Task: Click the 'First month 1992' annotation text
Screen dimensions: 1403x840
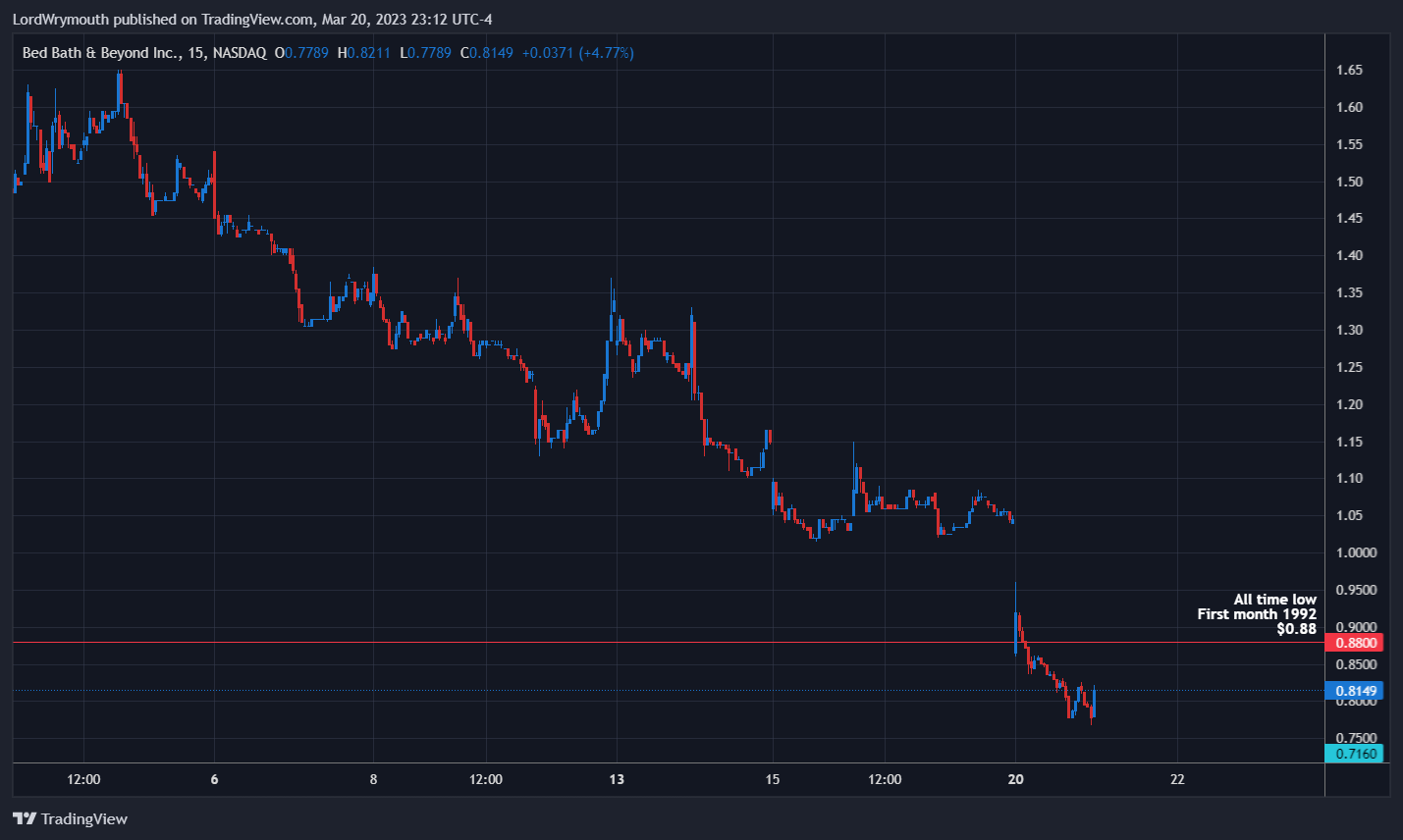Action: (x=1257, y=614)
